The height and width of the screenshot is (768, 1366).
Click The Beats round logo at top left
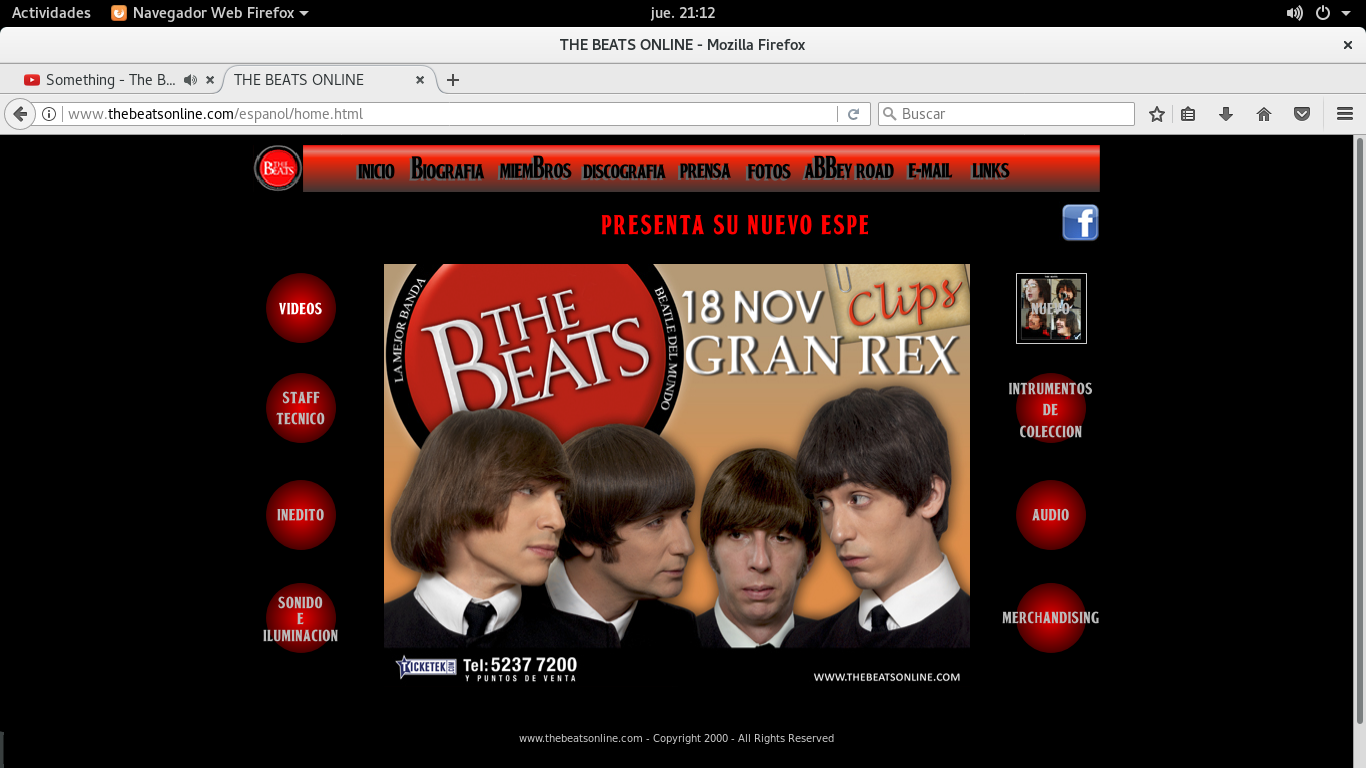point(278,168)
